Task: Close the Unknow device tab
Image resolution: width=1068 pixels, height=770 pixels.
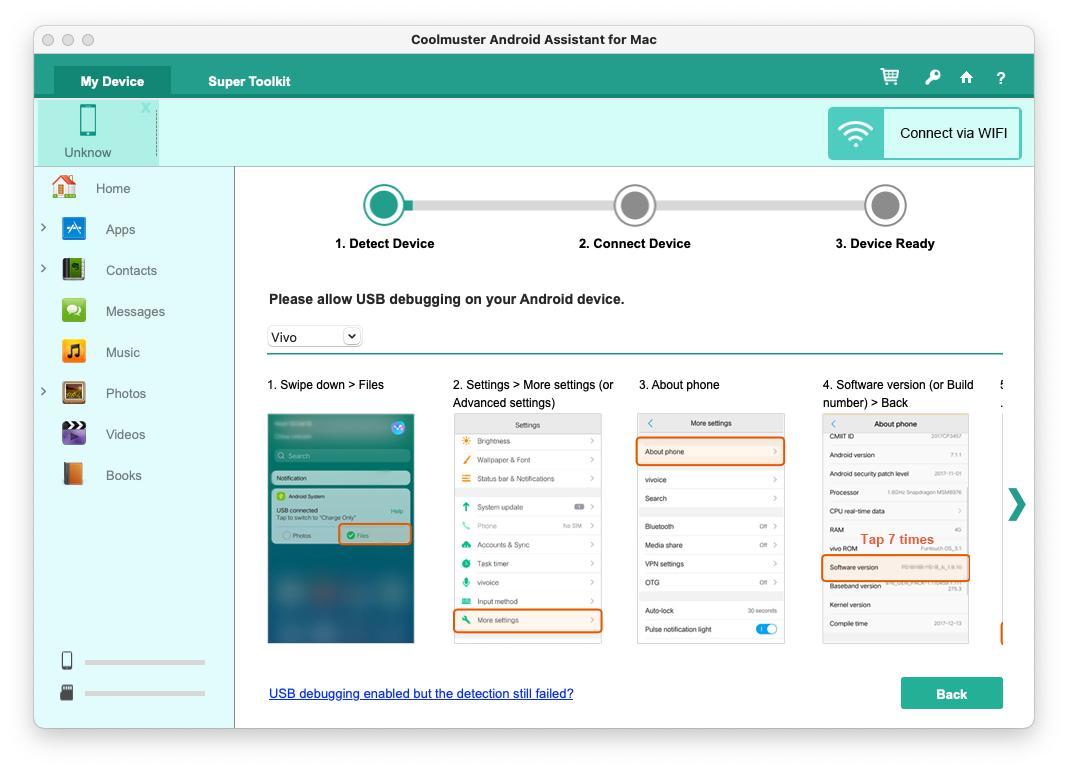Action: (x=146, y=108)
